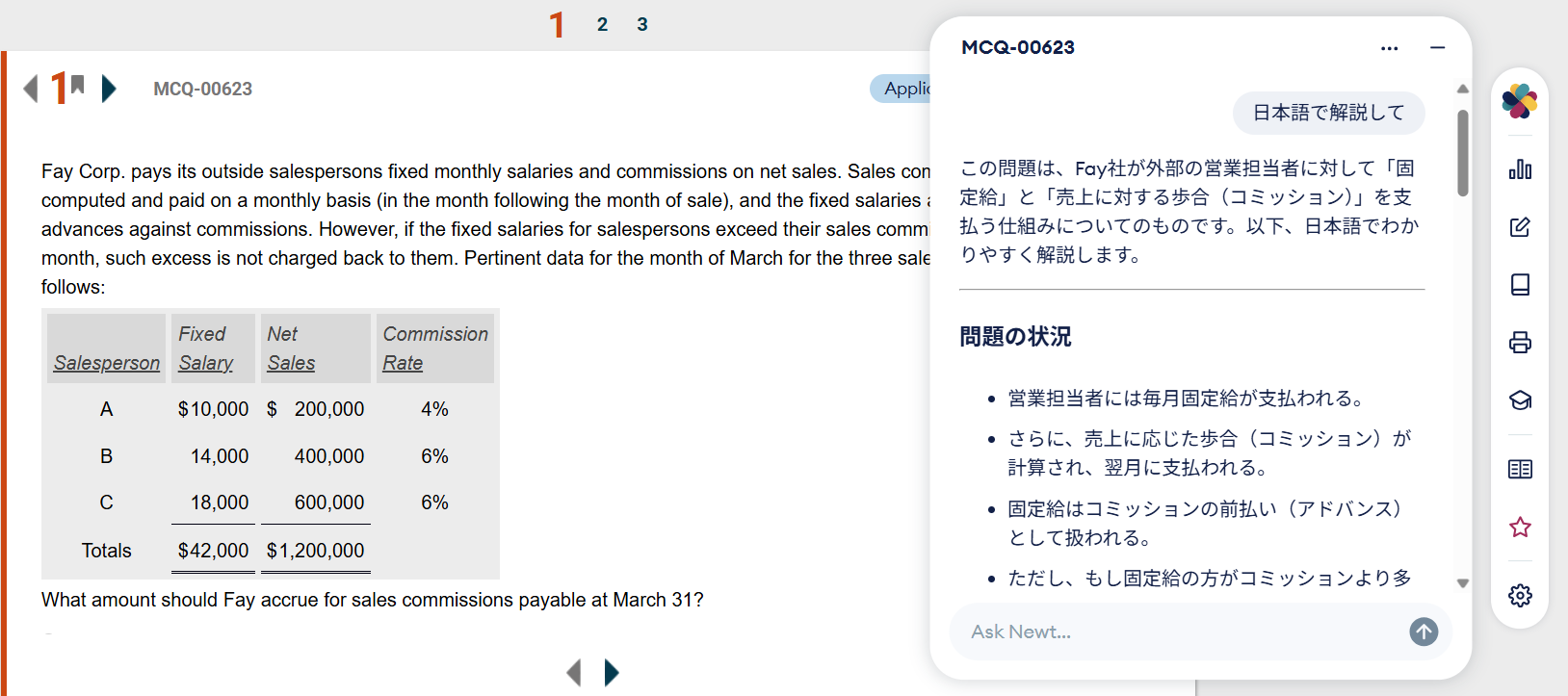1568x696 pixels.
Task: Open the statistics bar chart panel
Action: click(x=1520, y=169)
